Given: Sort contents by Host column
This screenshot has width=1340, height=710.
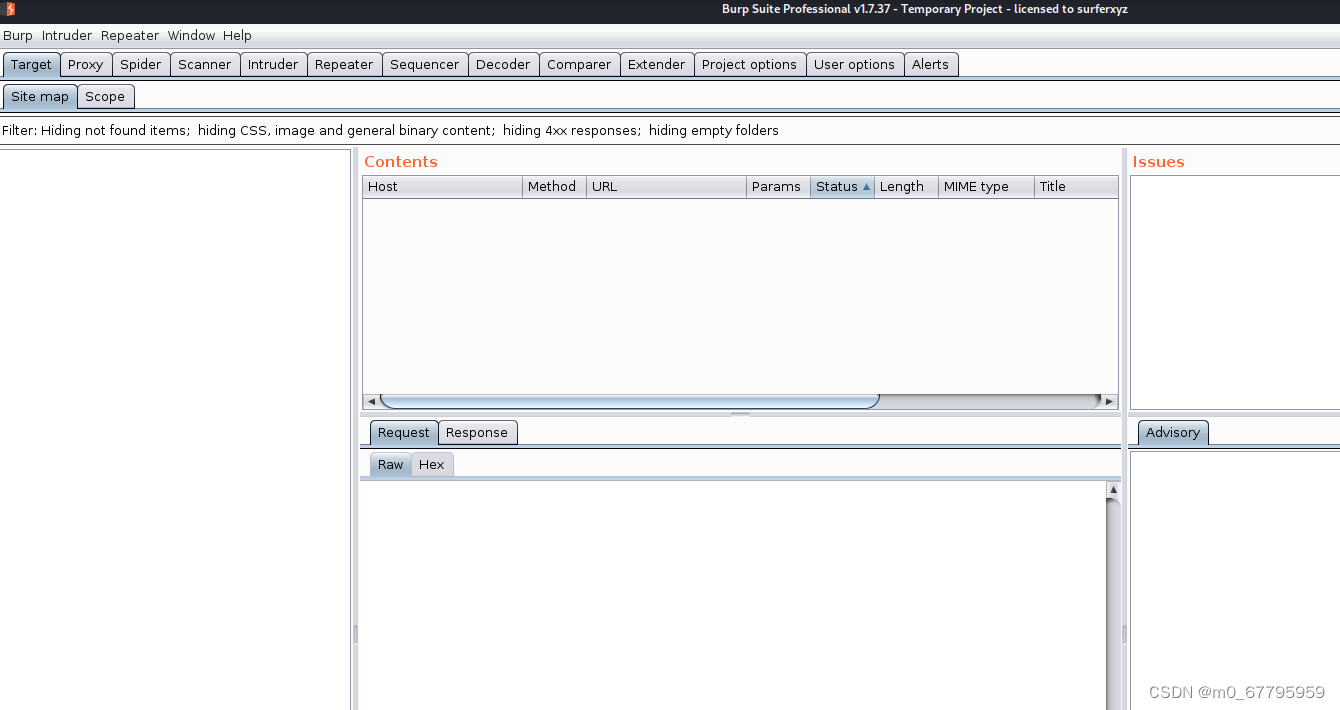Looking at the screenshot, I should (x=442, y=186).
